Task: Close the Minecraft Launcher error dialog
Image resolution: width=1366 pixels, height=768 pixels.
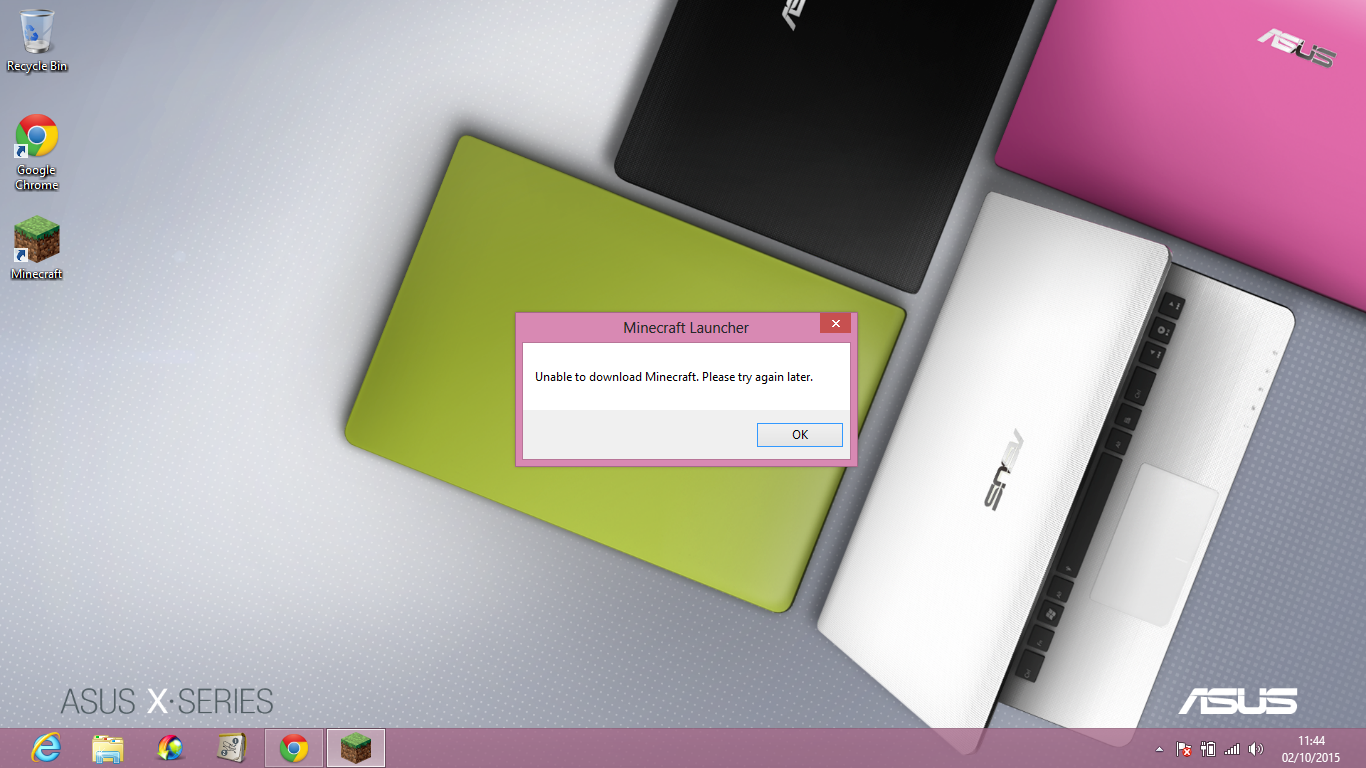Action: (835, 323)
